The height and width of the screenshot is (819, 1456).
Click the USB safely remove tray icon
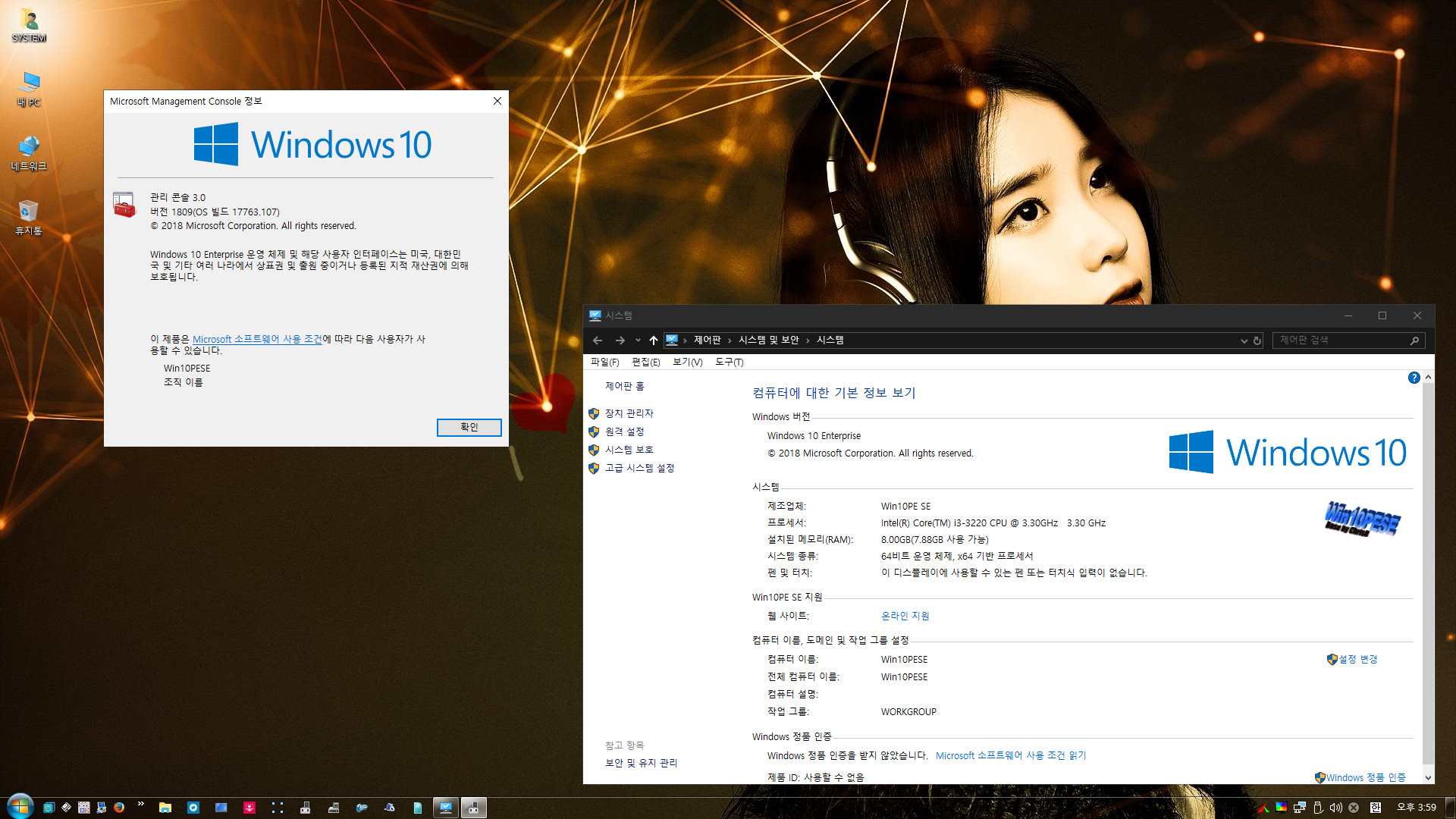click(1318, 808)
